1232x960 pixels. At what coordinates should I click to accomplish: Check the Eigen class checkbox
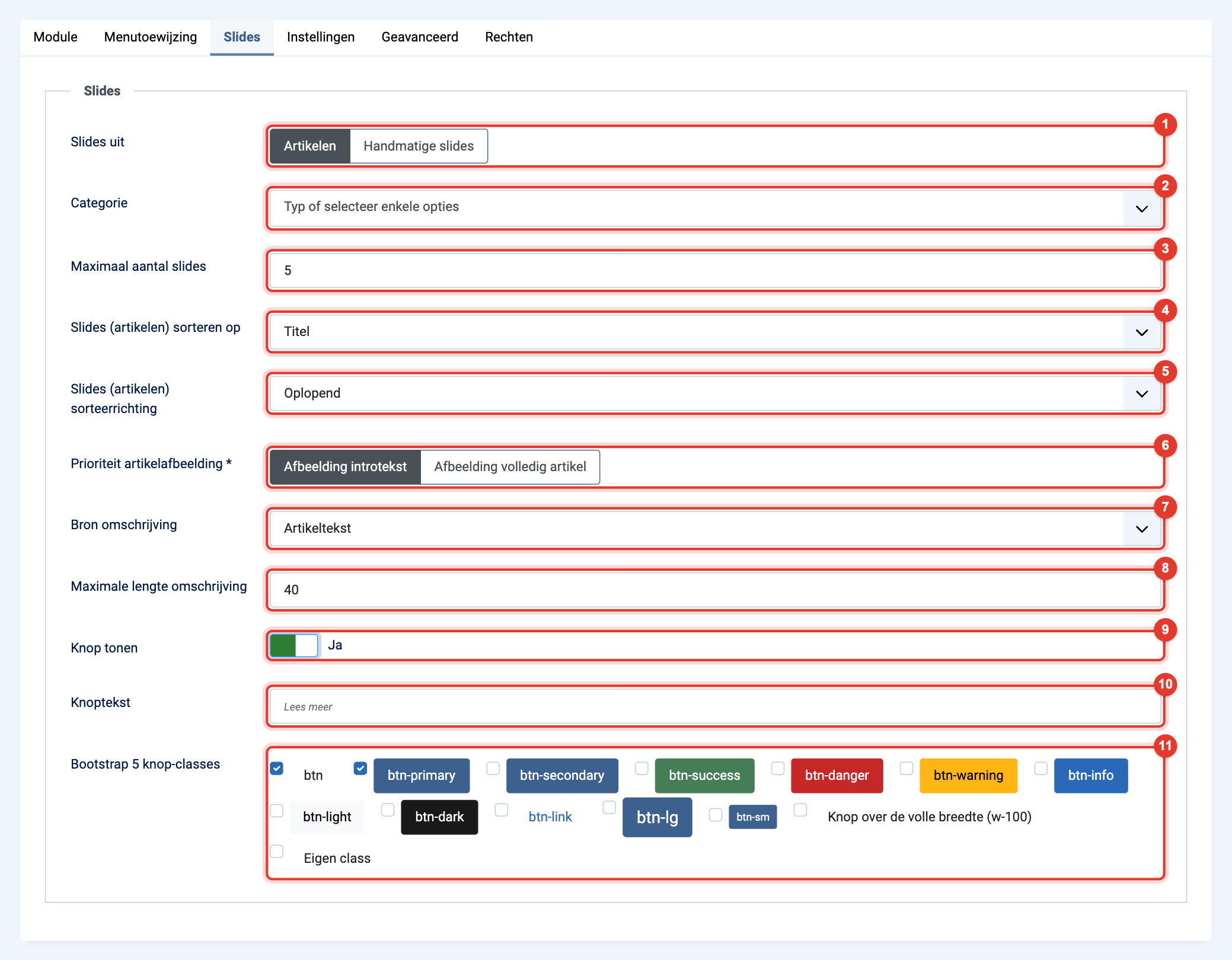click(277, 852)
